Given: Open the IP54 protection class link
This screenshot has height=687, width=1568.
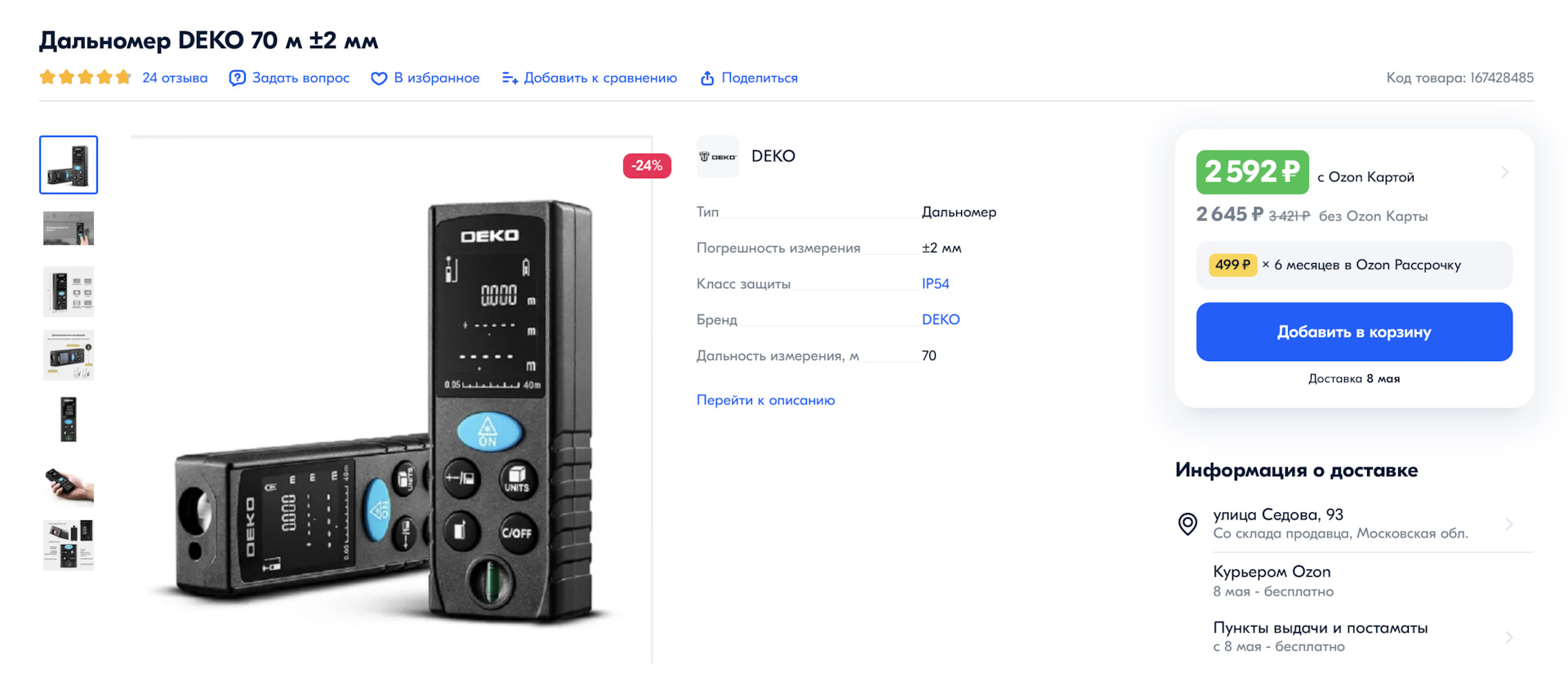Looking at the screenshot, I should coord(936,283).
